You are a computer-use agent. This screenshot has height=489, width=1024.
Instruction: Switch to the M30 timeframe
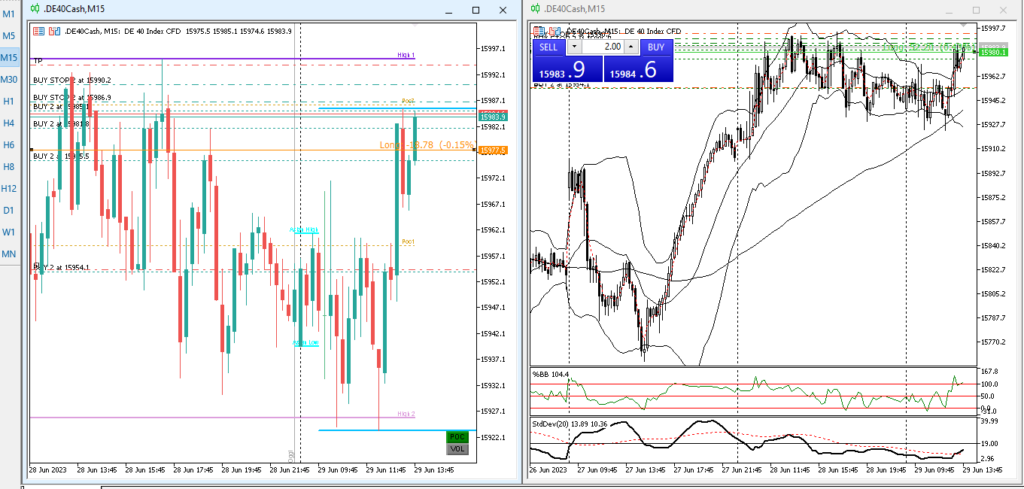(x=8, y=79)
